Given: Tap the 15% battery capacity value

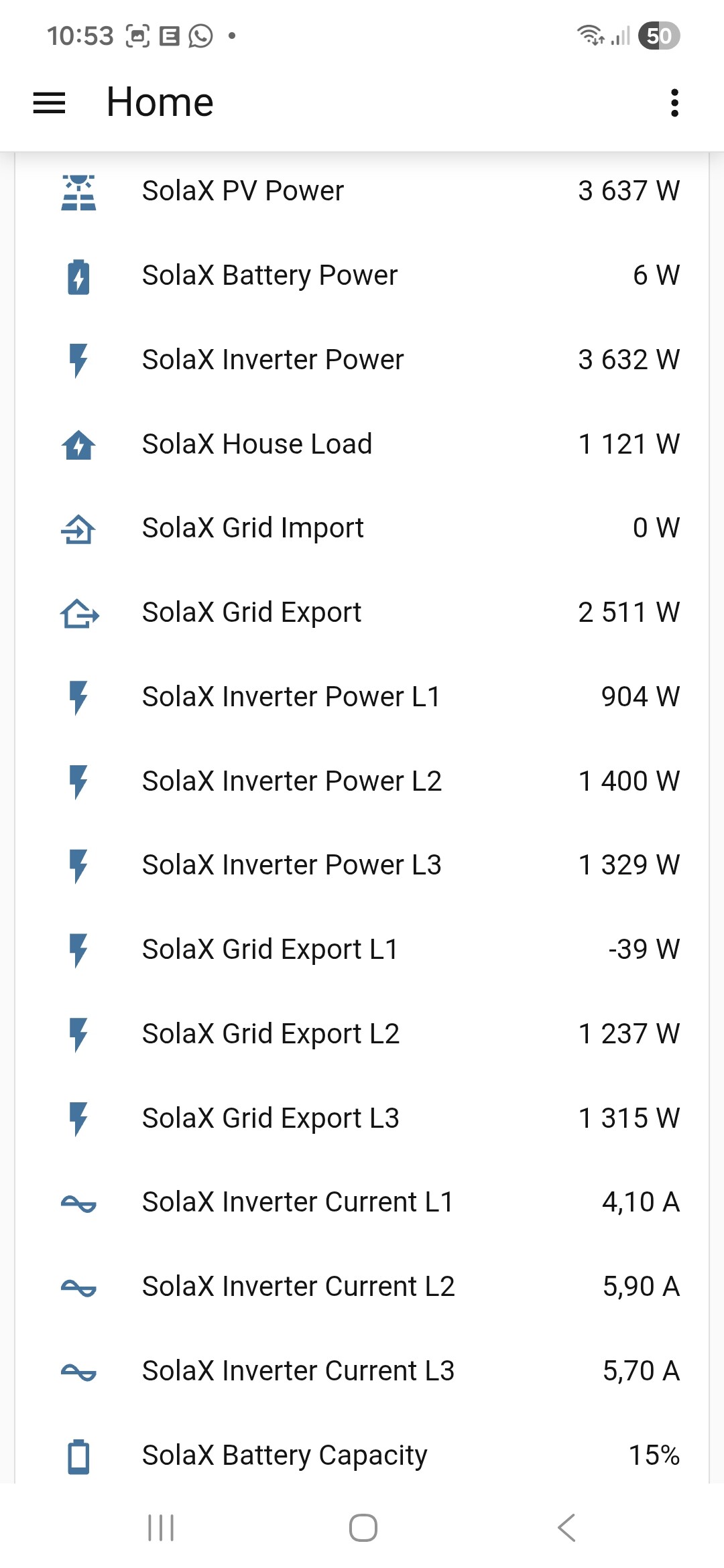Looking at the screenshot, I should [x=654, y=1455].
